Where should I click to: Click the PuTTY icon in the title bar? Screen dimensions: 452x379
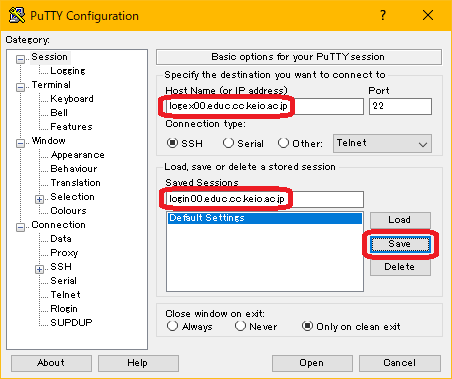[x=17, y=15]
